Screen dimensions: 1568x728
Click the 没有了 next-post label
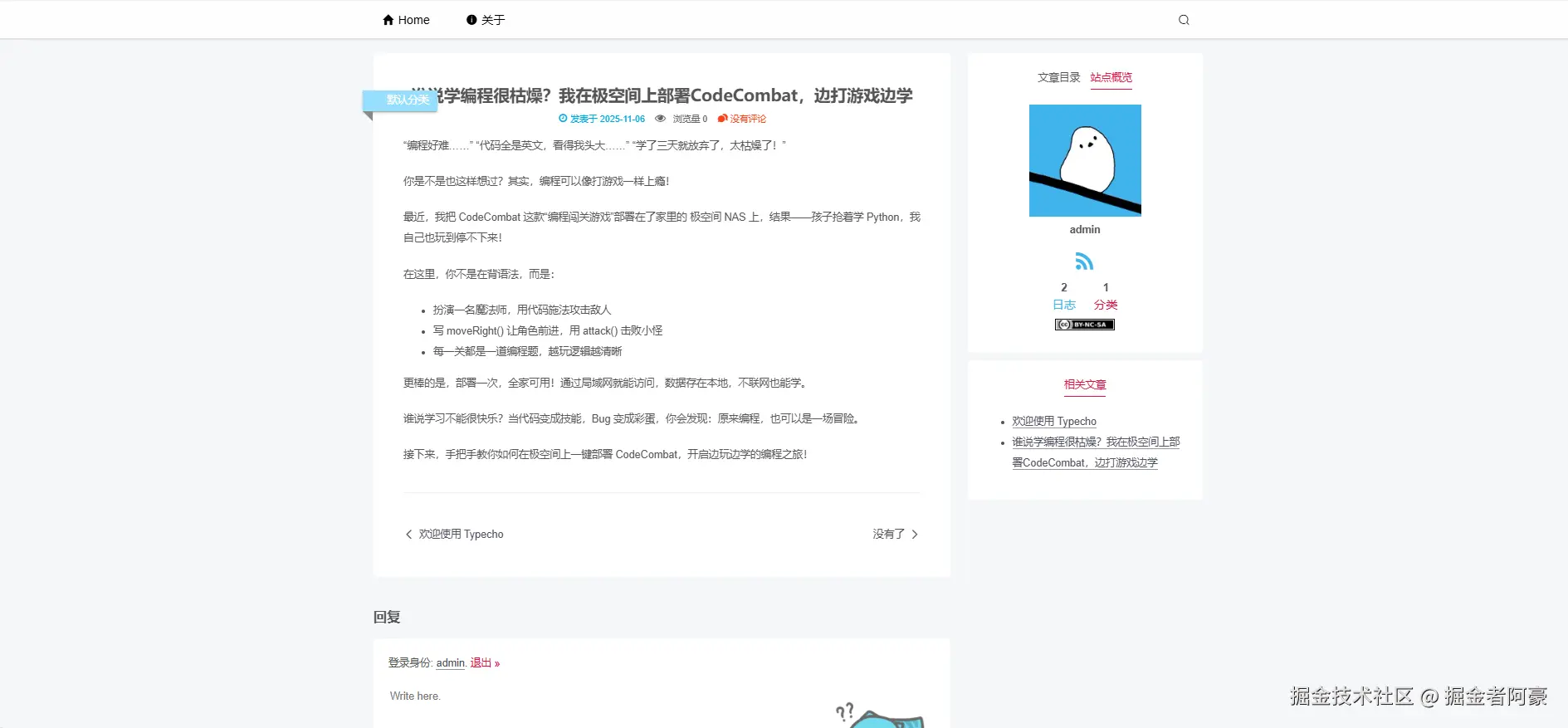[888, 535]
